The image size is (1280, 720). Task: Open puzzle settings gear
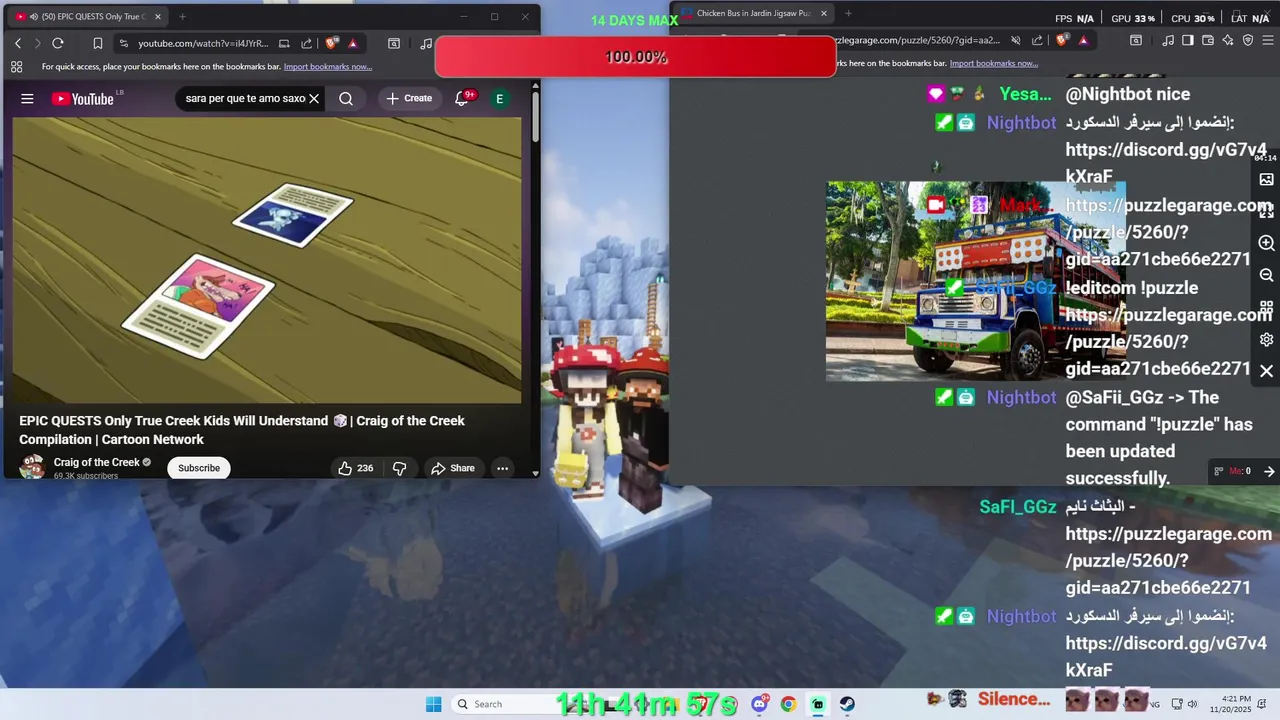[1266, 339]
